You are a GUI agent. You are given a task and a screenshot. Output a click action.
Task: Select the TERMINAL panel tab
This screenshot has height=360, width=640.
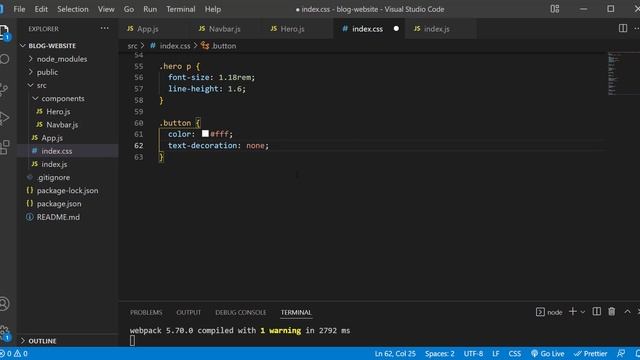coord(296,312)
